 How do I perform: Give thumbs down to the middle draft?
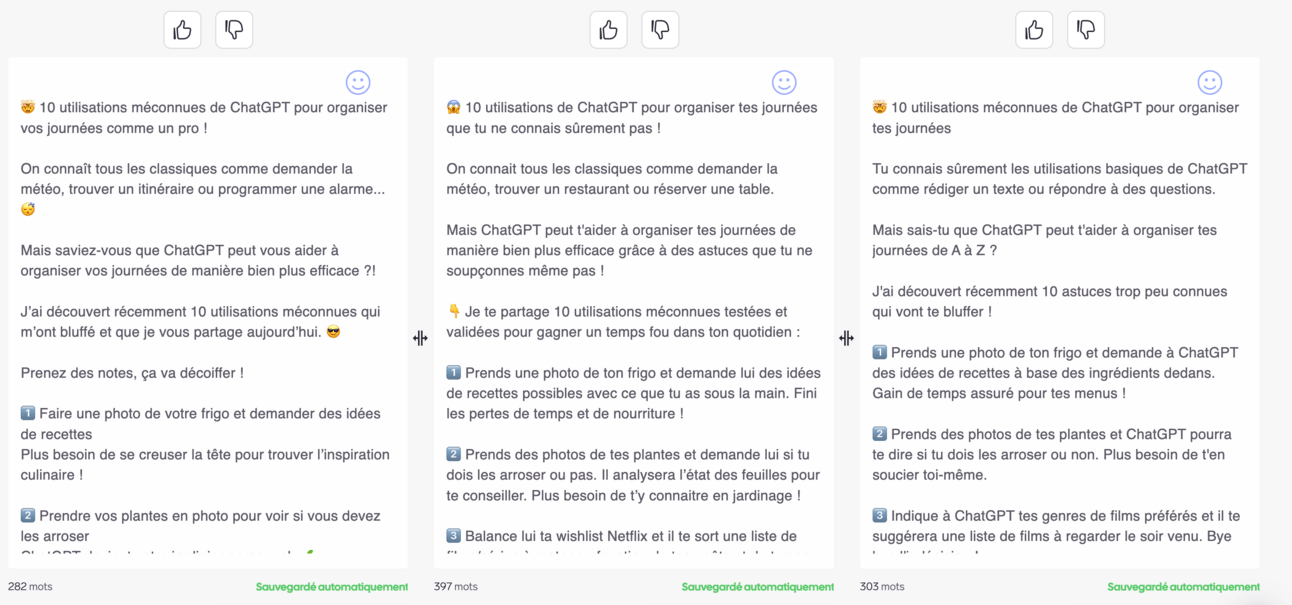660,30
